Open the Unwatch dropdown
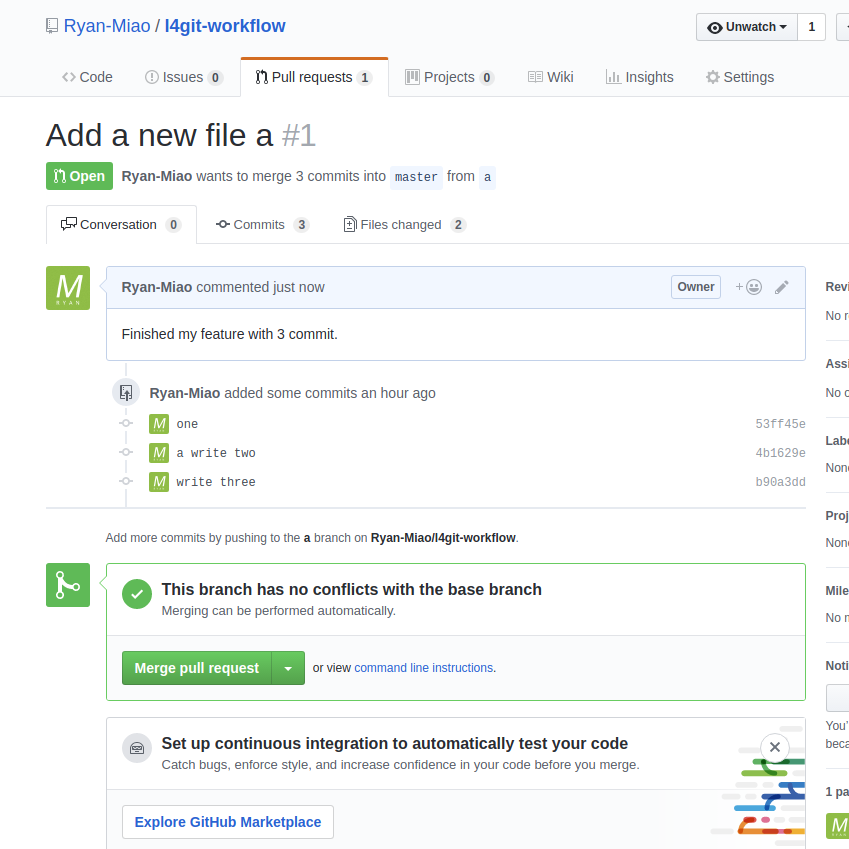Viewport: 849px width, 849px height. tap(747, 27)
